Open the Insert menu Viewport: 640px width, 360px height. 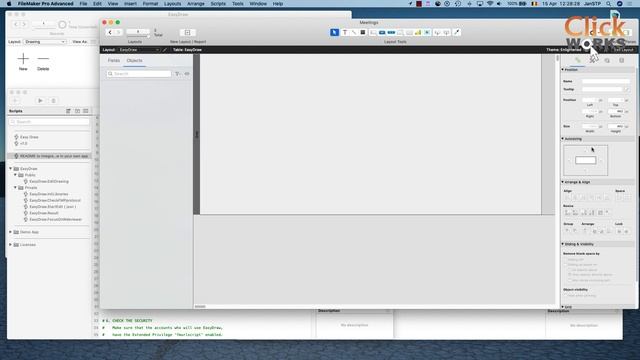point(130,4)
